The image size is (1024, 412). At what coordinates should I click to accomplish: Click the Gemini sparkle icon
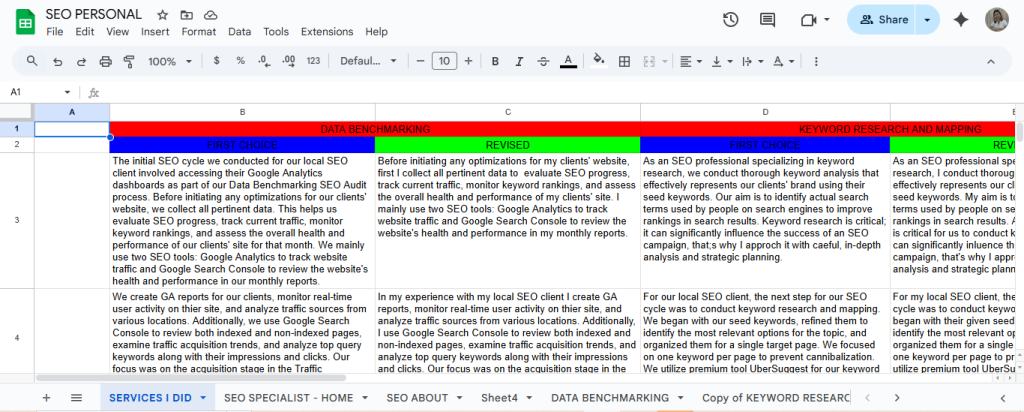click(961, 20)
